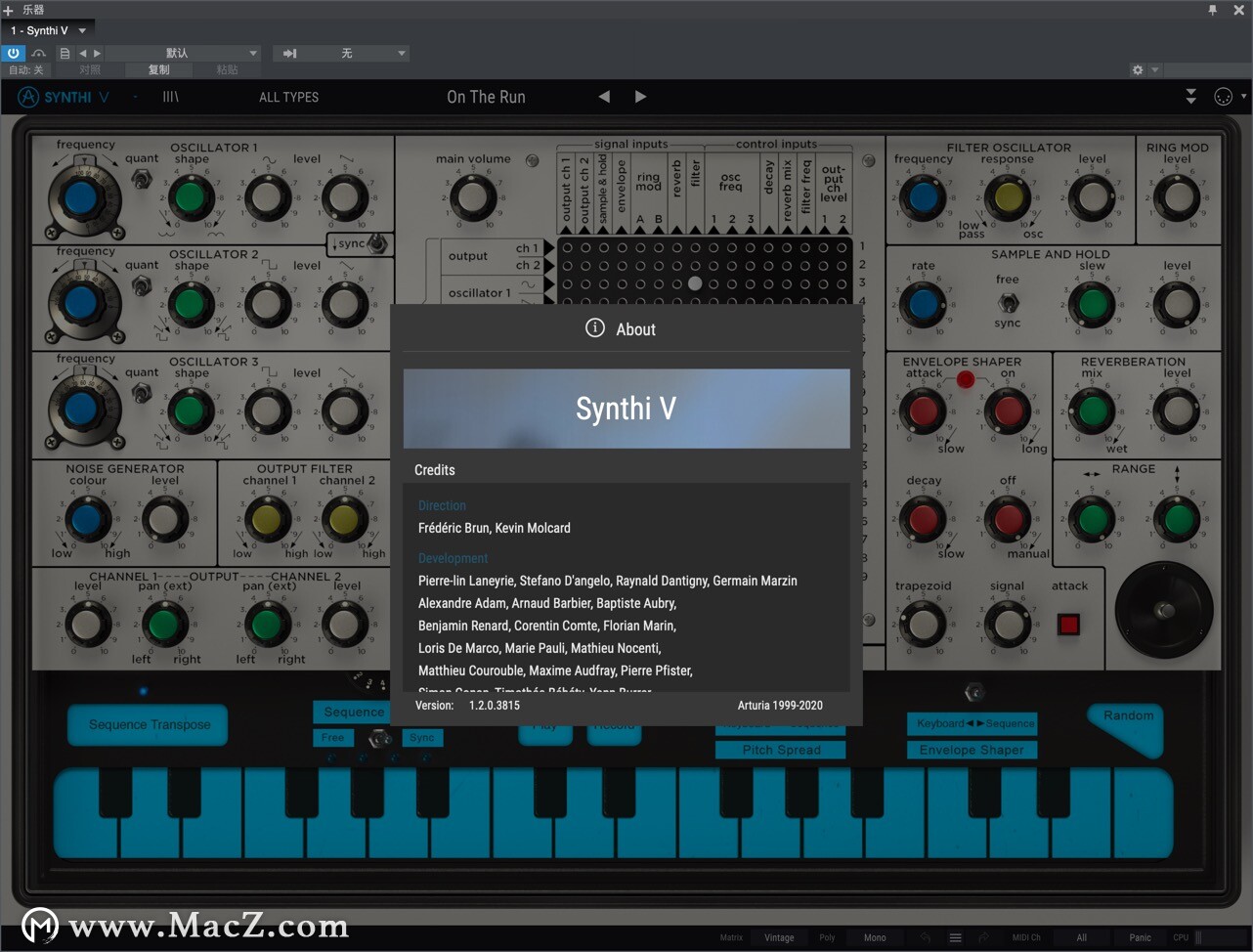Click the 复制 copy button

click(158, 70)
